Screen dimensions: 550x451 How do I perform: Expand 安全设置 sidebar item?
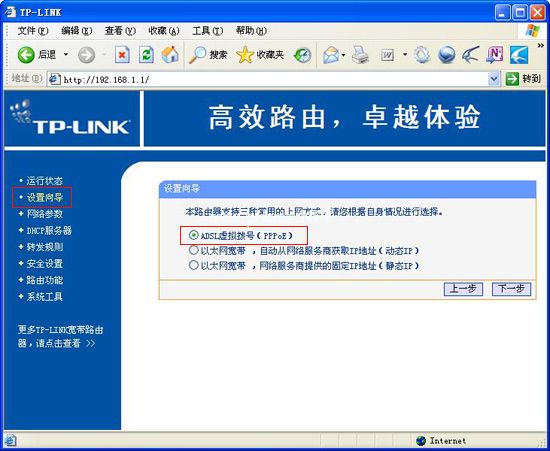point(45,263)
